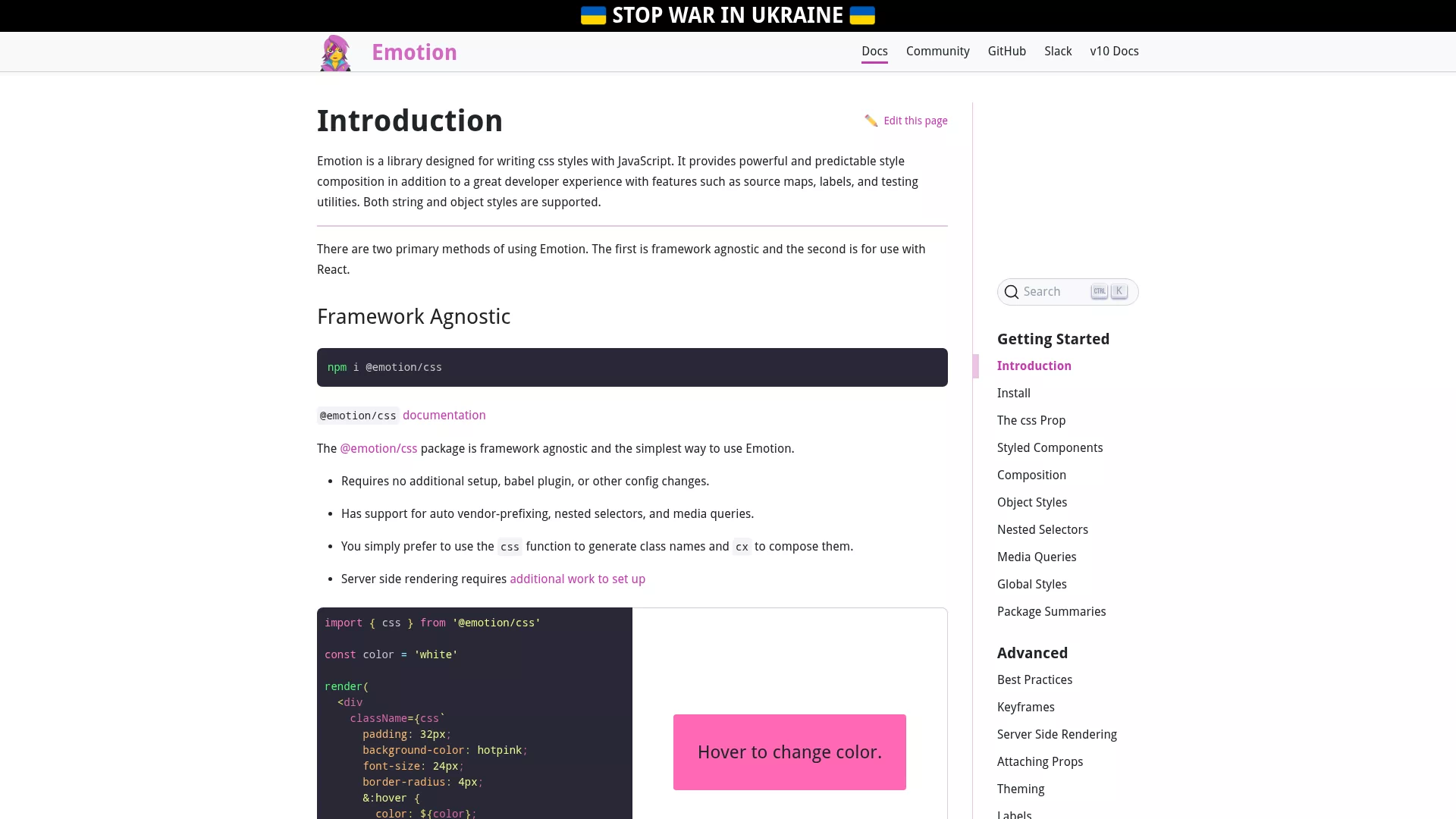Open the Docs tab in the header

pyautogui.click(x=874, y=52)
